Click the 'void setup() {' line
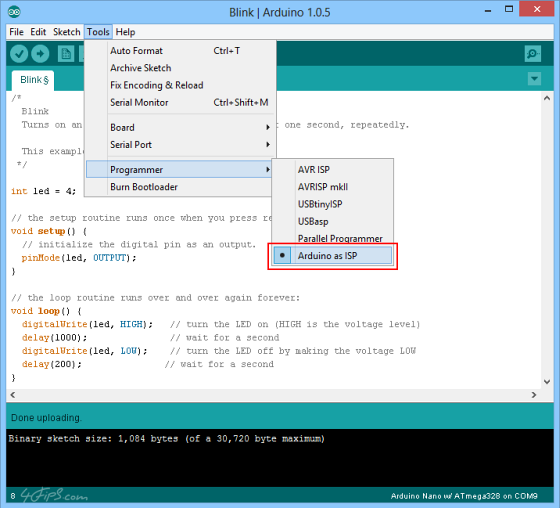Image resolution: width=560 pixels, height=508 pixels. point(49,231)
